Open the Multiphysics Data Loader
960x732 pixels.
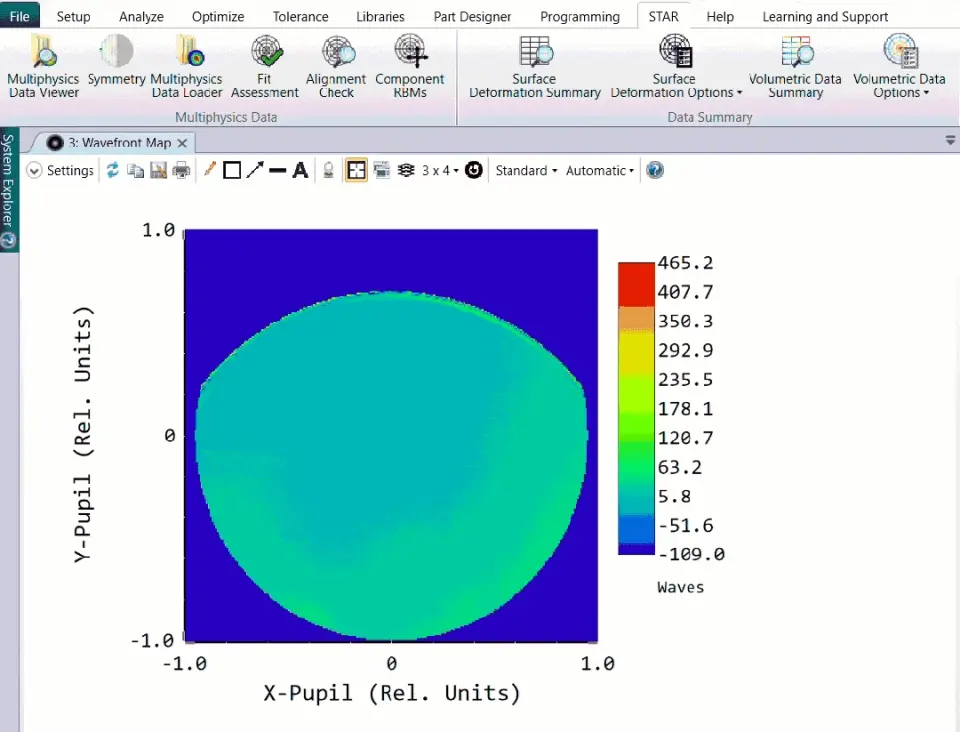[187, 66]
